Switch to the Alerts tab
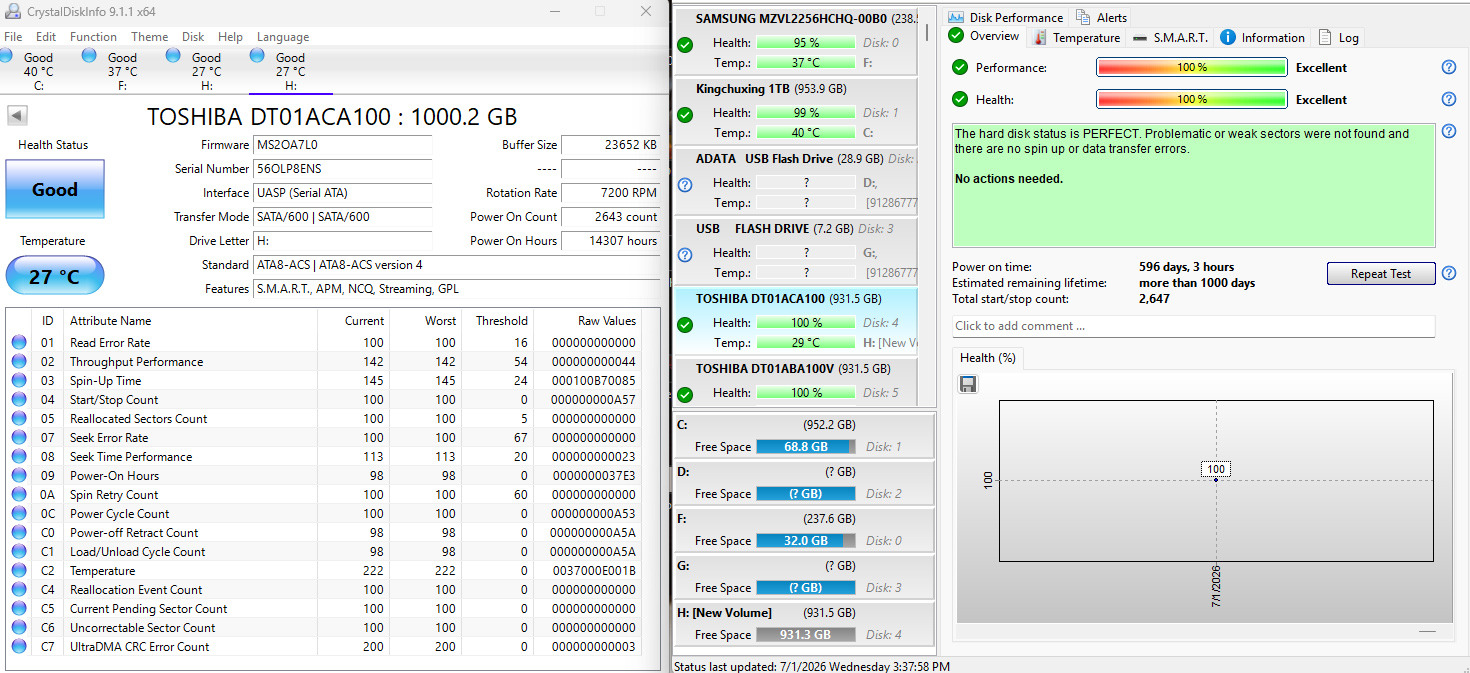Screen dimensions: 1470x673 click(1101, 17)
